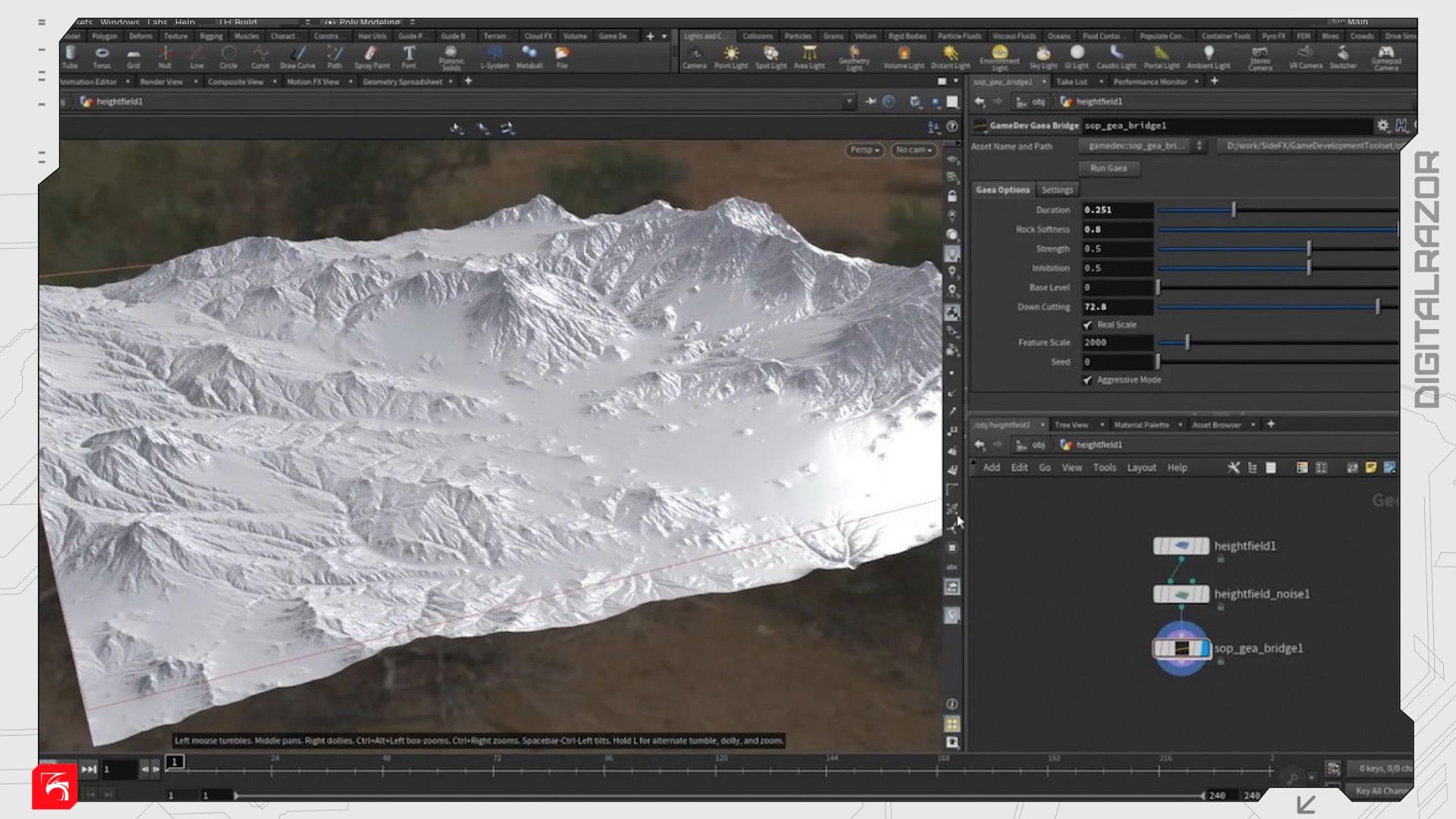Click the Spray Paint shelf tool
The height and width of the screenshot is (819, 1456).
click(x=372, y=55)
